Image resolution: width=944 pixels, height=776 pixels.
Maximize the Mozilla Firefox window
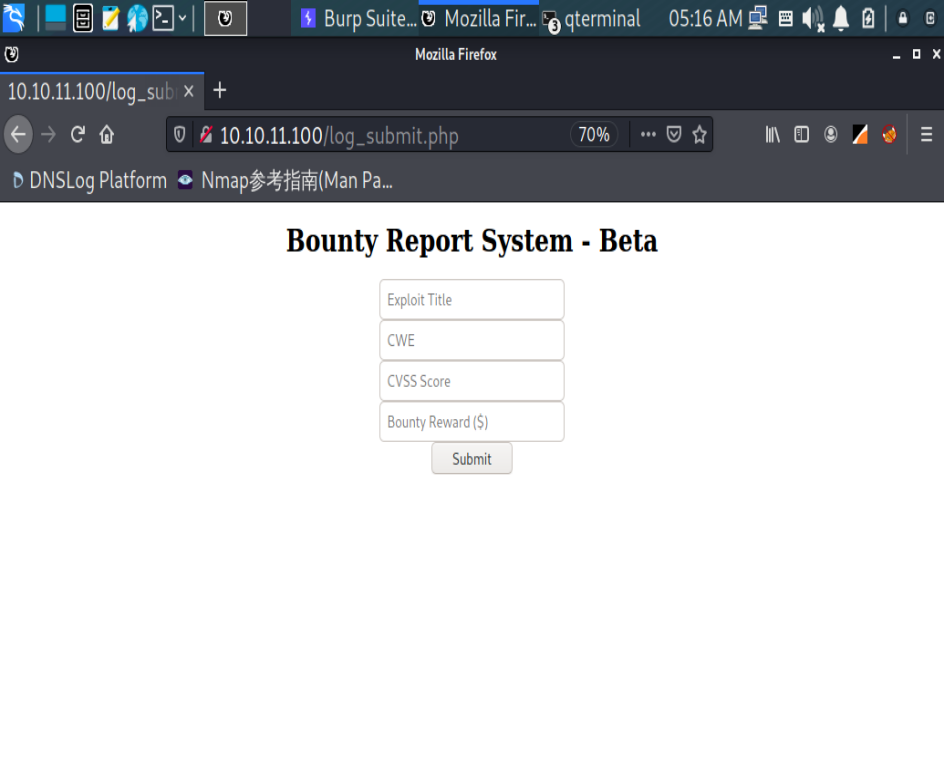[x=916, y=55]
